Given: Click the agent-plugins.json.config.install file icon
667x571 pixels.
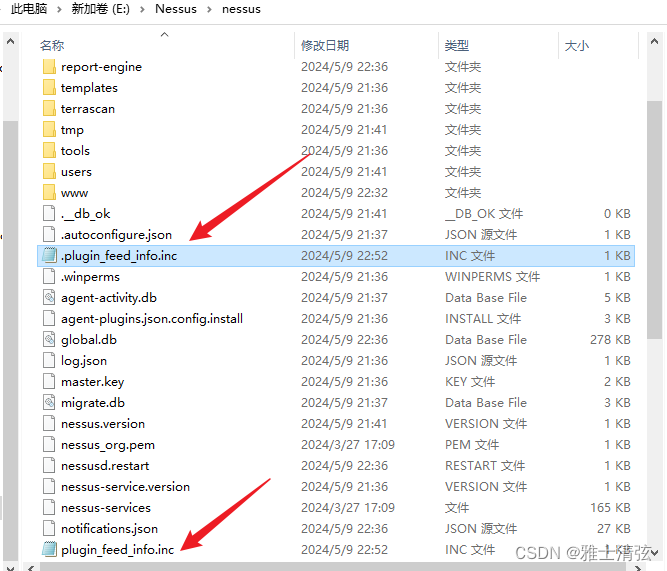Looking at the screenshot, I should [49, 319].
